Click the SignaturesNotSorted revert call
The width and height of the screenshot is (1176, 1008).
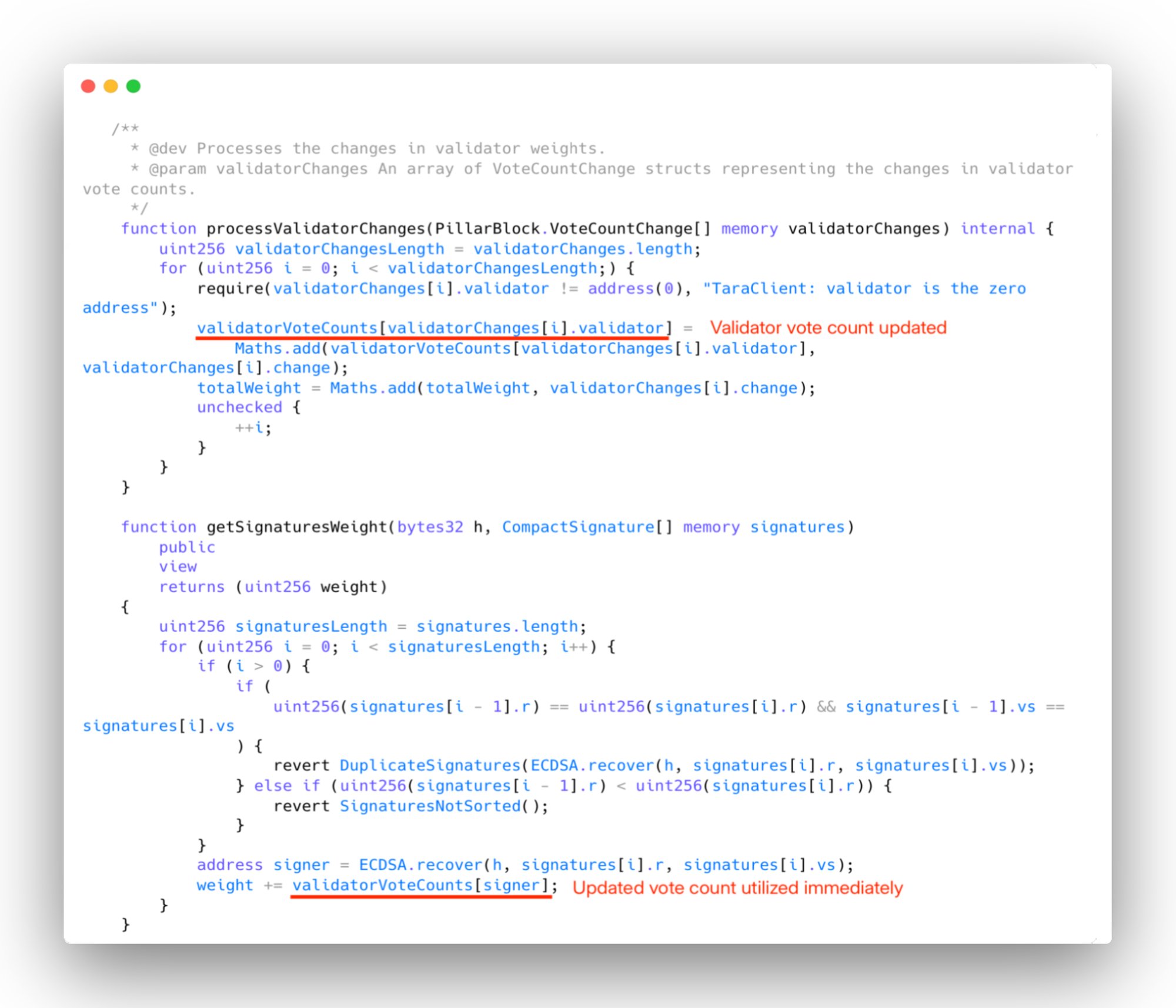pos(412,806)
